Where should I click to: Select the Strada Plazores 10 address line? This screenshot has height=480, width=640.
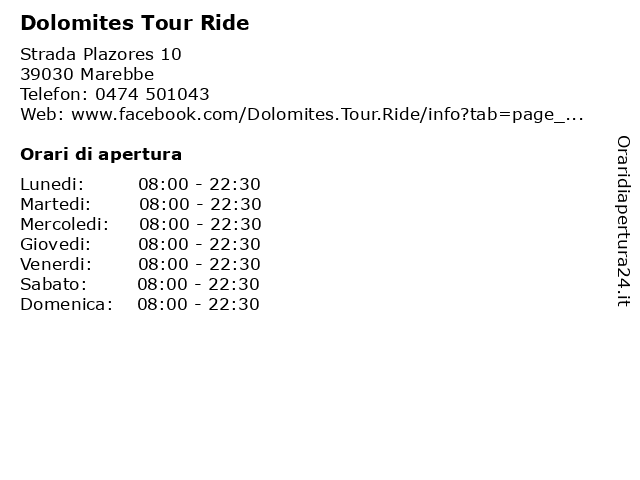point(101,54)
